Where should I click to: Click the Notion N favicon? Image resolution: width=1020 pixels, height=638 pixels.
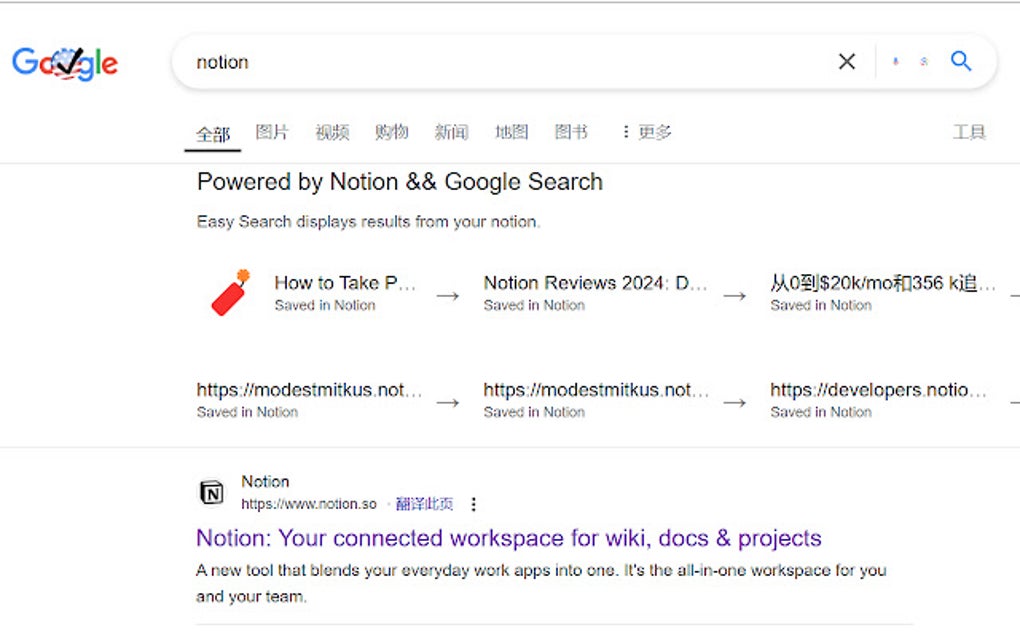pos(211,492)
